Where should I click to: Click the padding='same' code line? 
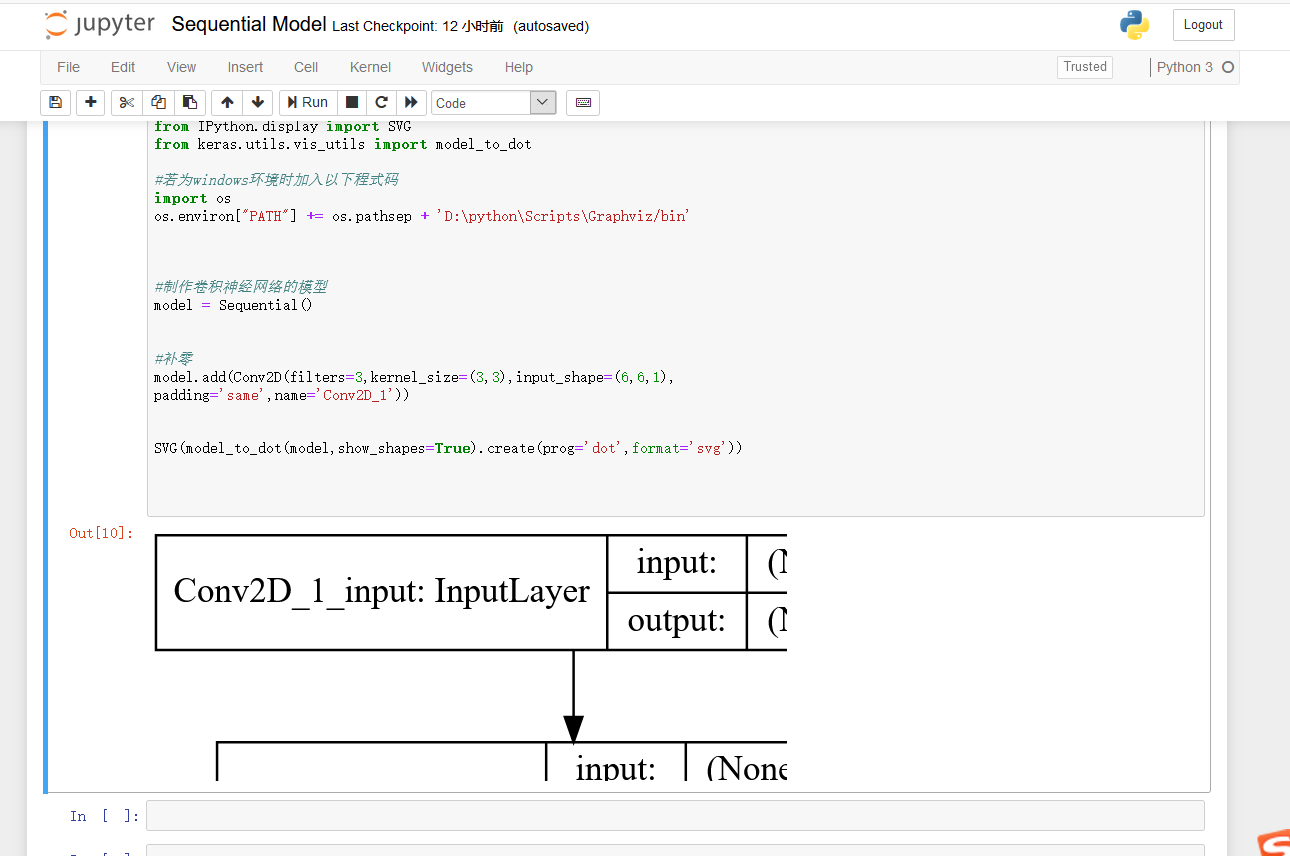pos(282,395)
